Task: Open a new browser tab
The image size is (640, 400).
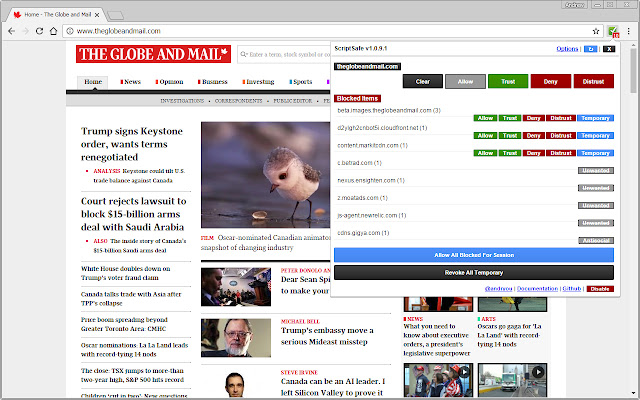Action: coord(116,16)
